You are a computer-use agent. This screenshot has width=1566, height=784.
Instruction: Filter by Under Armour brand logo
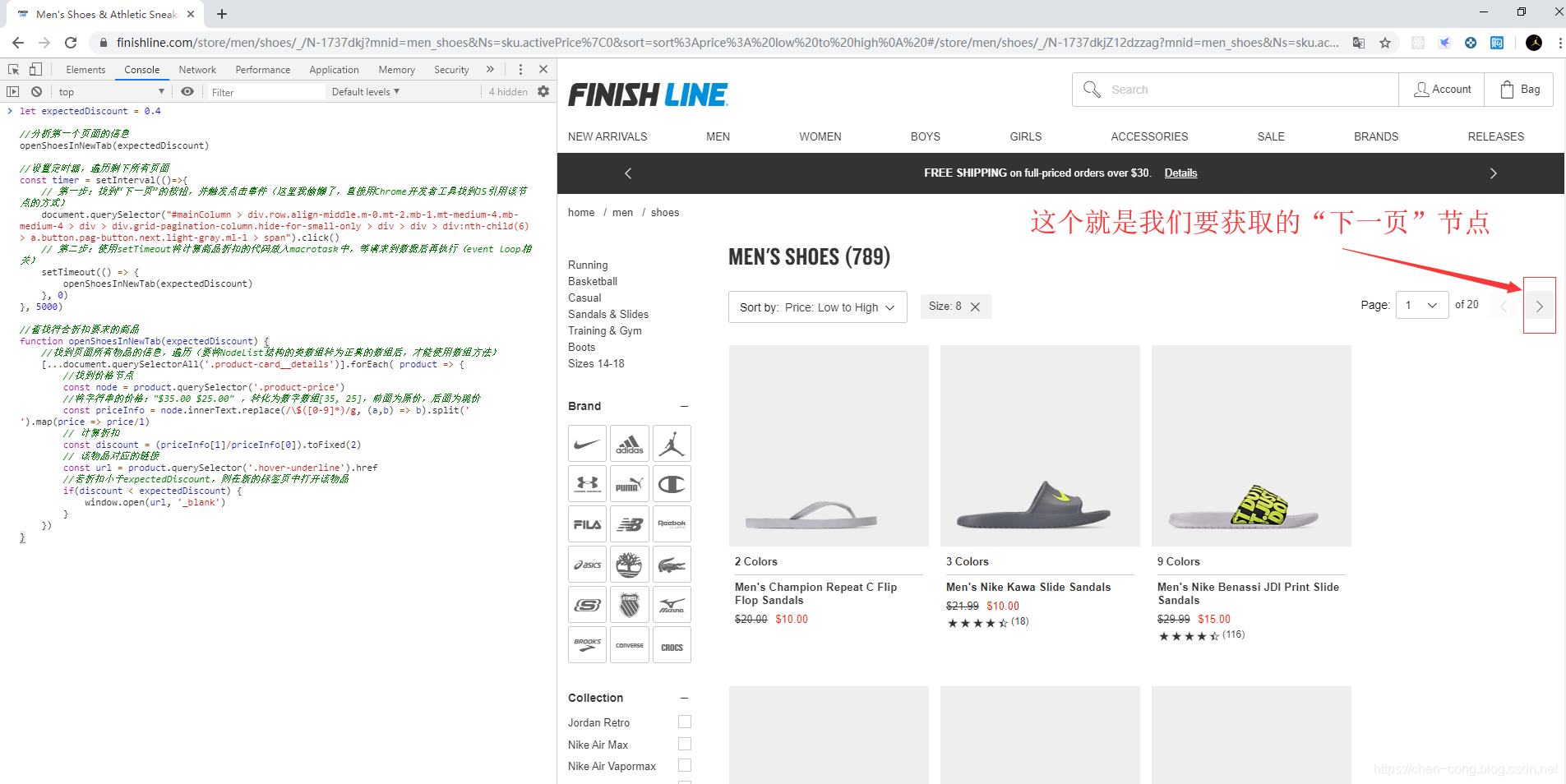pyautogui.click(x=587, y=484)
